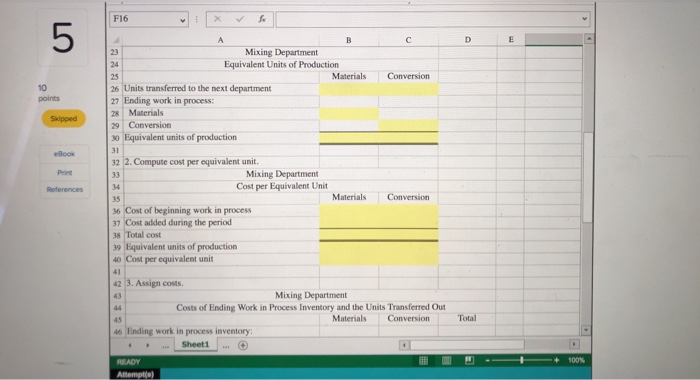This screenshot has width=700, height=380.
Task: Select 'Units transferred to the next department' cell
Action: (221, 89)
